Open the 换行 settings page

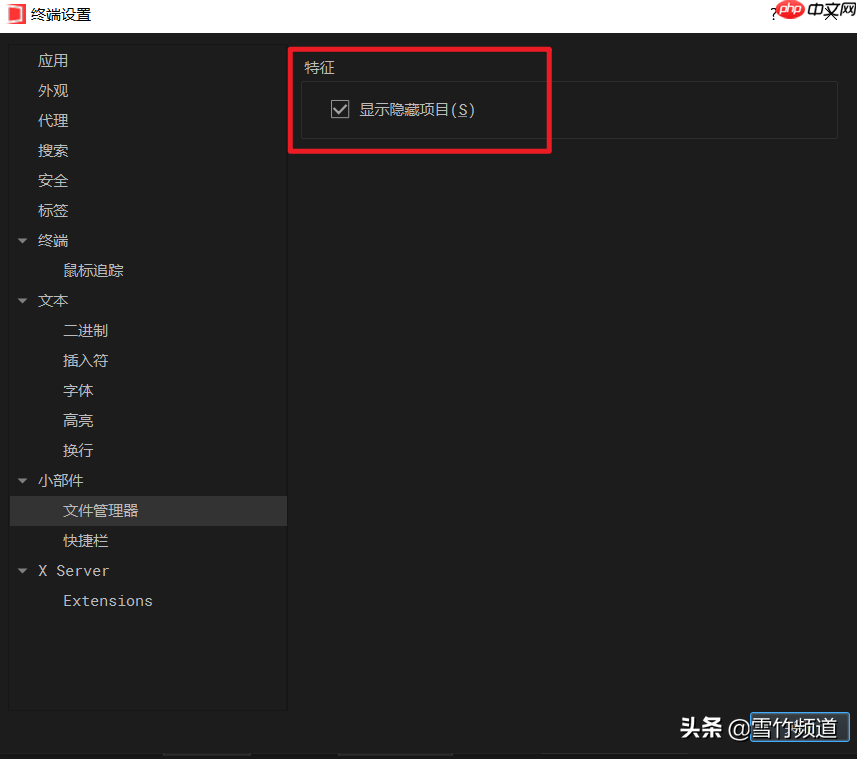78,451
